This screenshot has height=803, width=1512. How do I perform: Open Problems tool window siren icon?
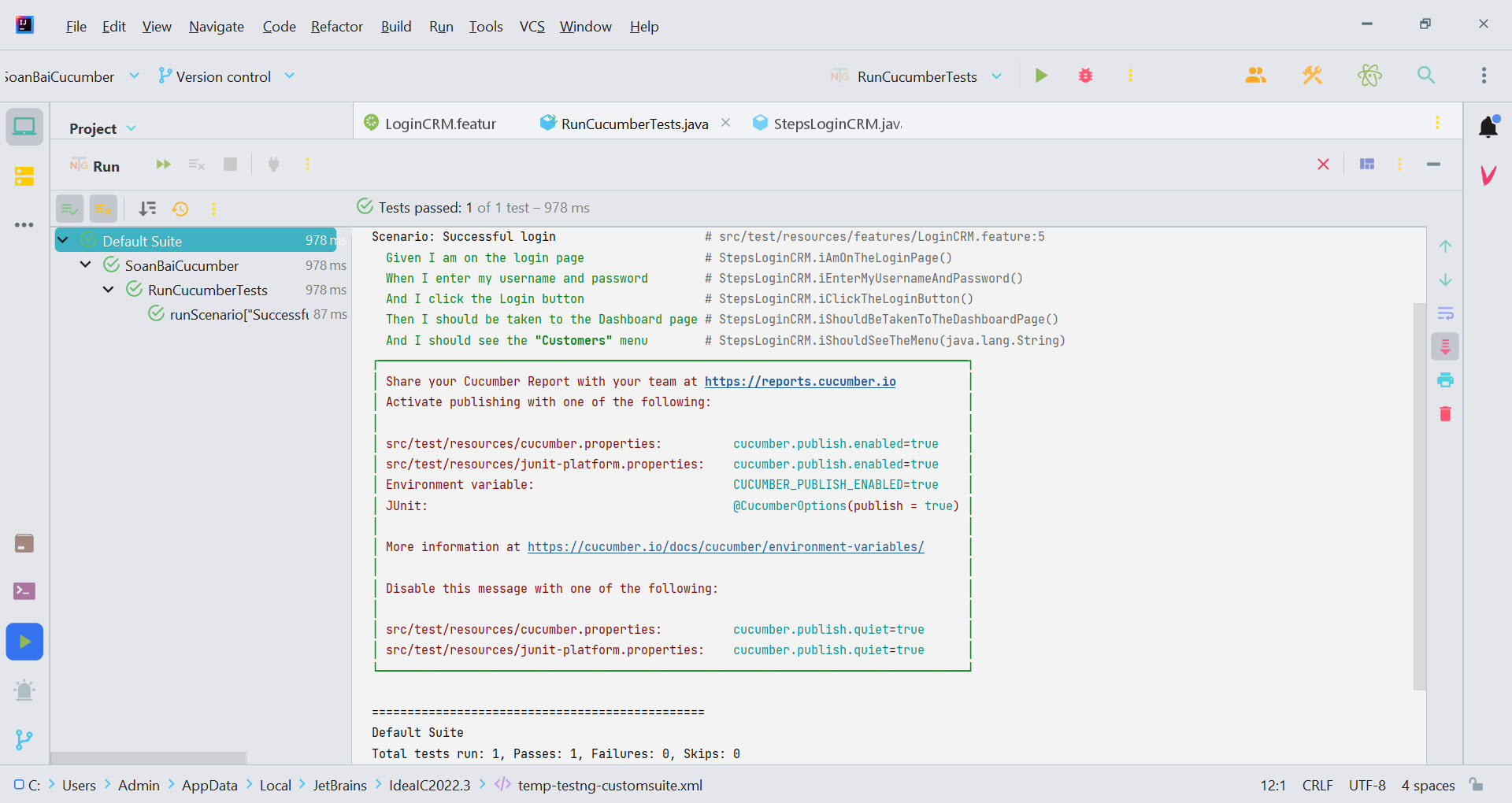[24, 690]
